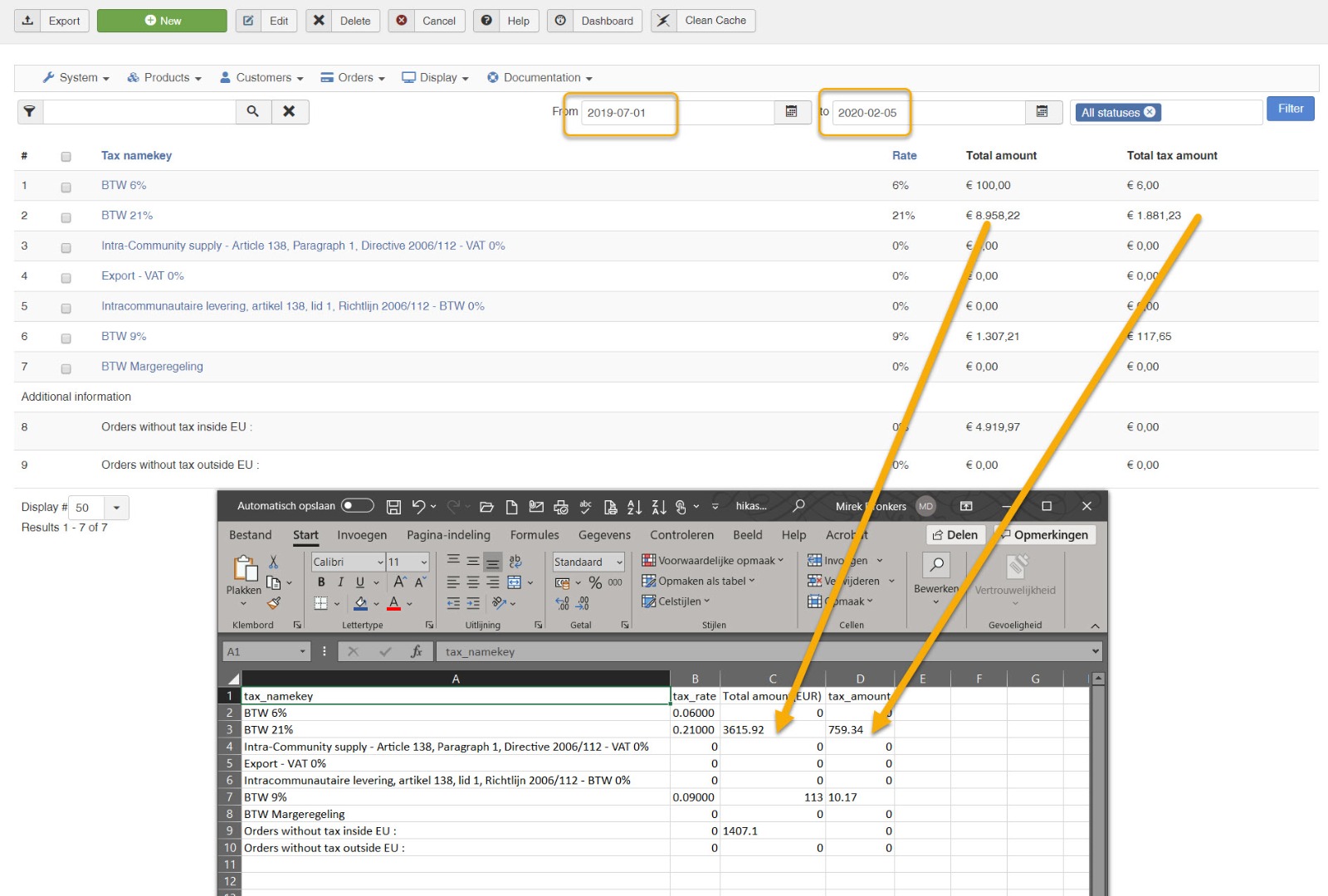Click the Excel formula bar input
Image resolution: width=1328 pixels, height=896 pixels.
tap(764, 652)
